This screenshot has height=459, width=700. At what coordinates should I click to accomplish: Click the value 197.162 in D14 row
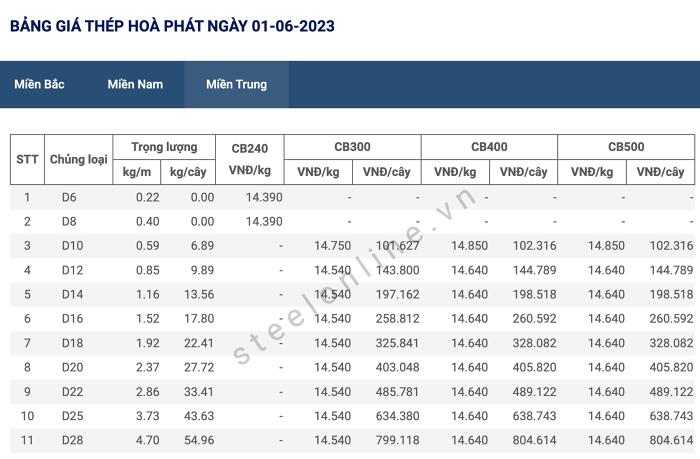[x=397, y=294]
